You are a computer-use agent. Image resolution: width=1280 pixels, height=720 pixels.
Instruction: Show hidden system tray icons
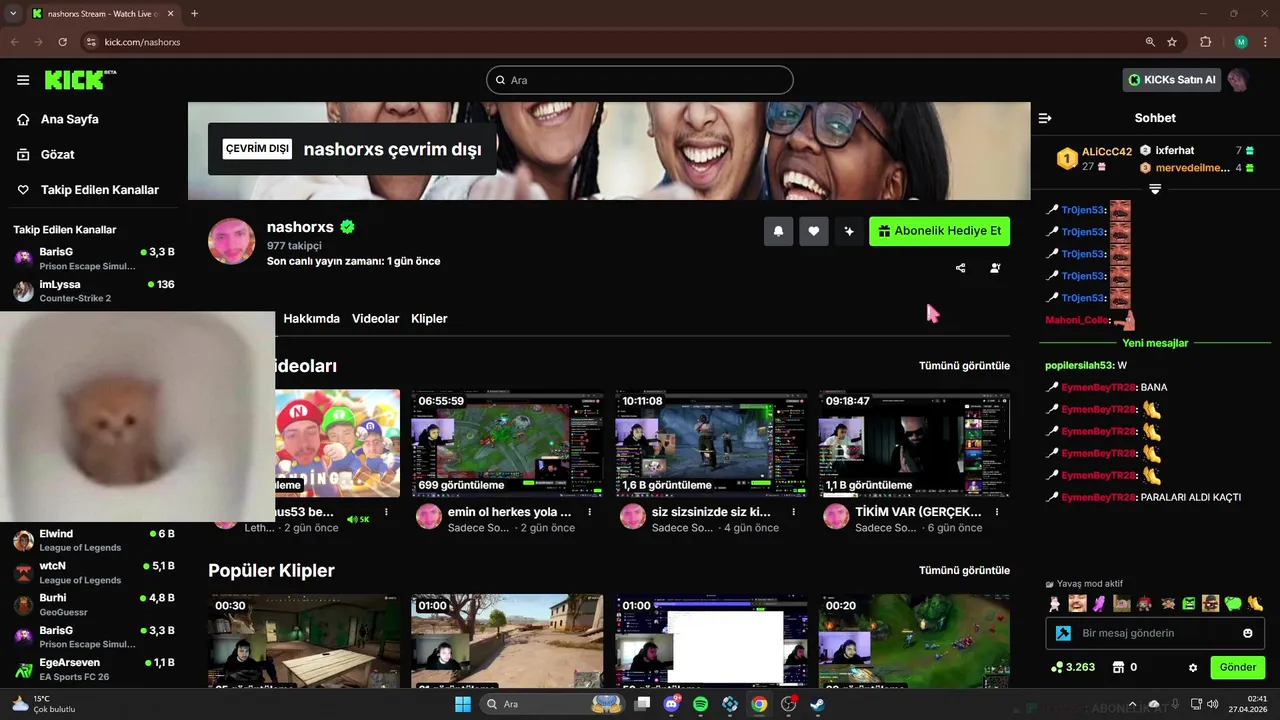click(1130, 704)
